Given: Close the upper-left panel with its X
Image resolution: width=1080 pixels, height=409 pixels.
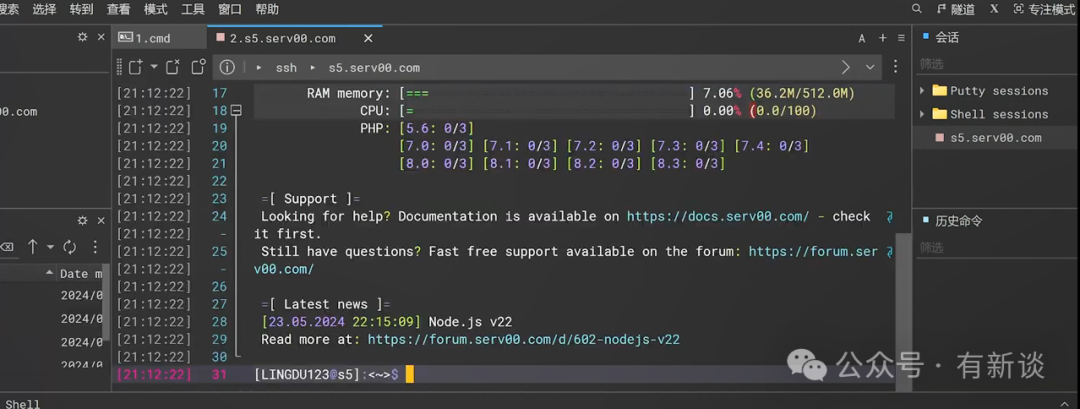Looking at the screenshot, I should [x=101, y=37].
